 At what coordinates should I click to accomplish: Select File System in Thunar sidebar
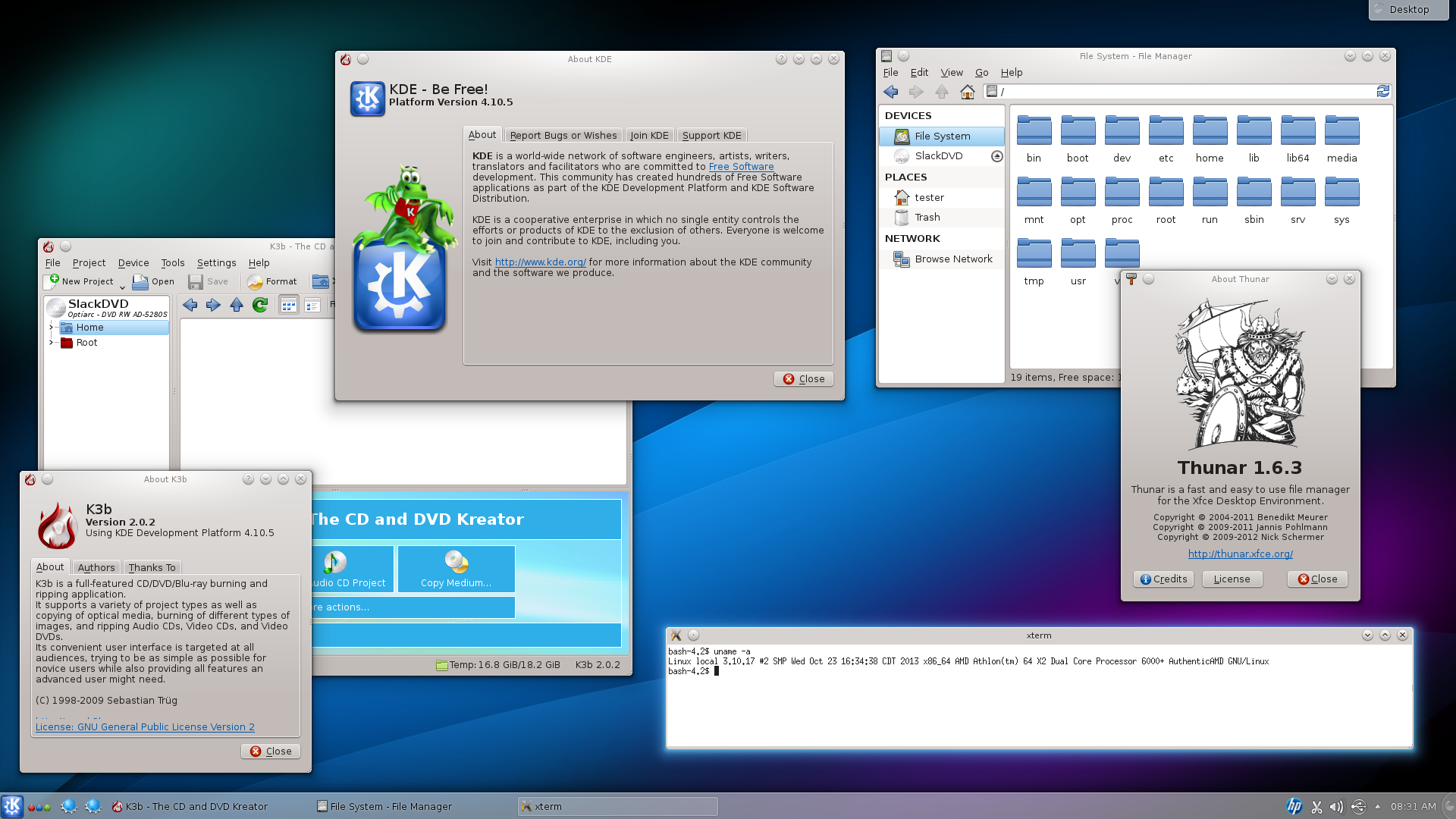[942, 136]
